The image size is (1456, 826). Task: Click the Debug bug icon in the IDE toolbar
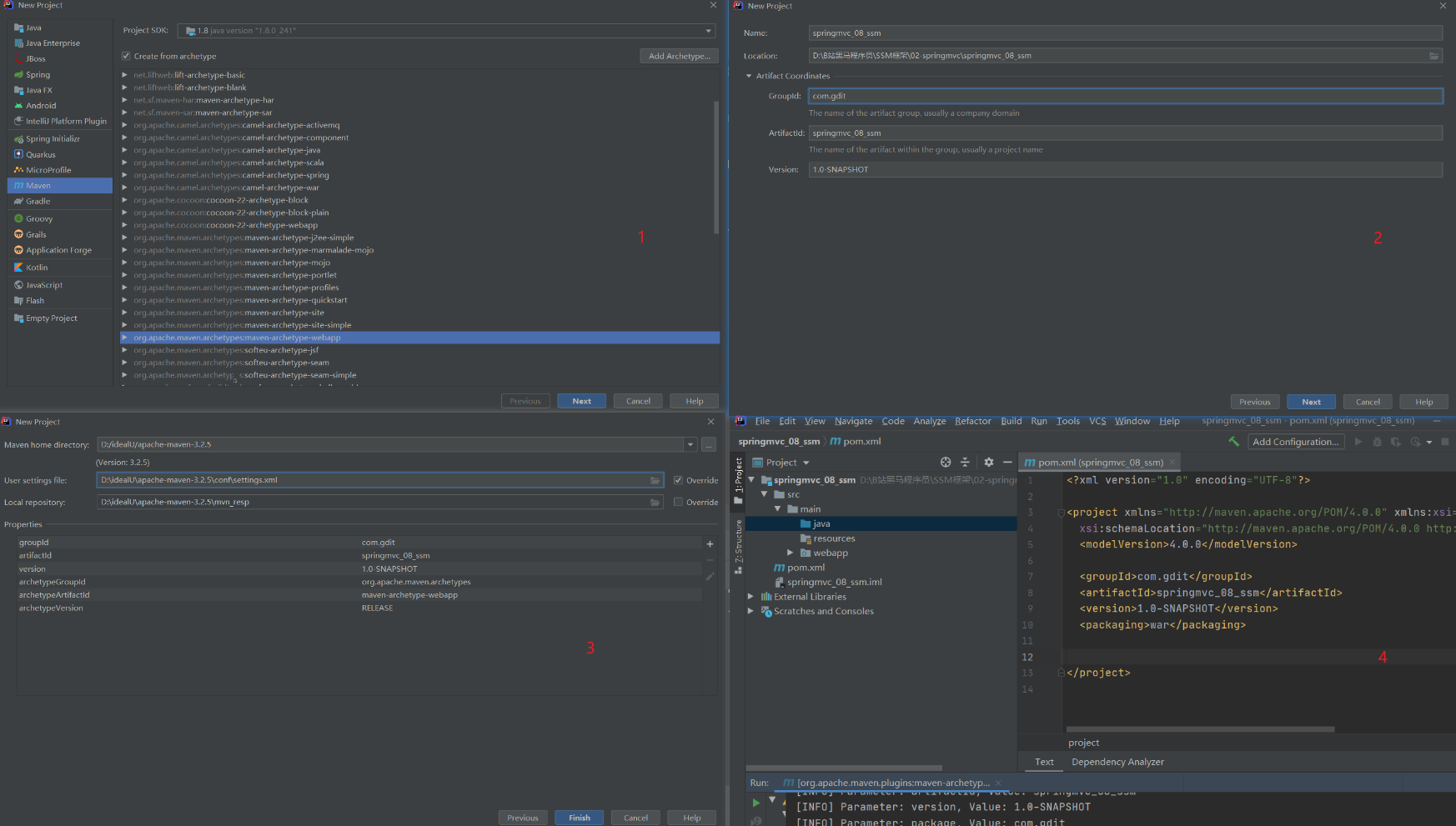(x=1377, y=442)
